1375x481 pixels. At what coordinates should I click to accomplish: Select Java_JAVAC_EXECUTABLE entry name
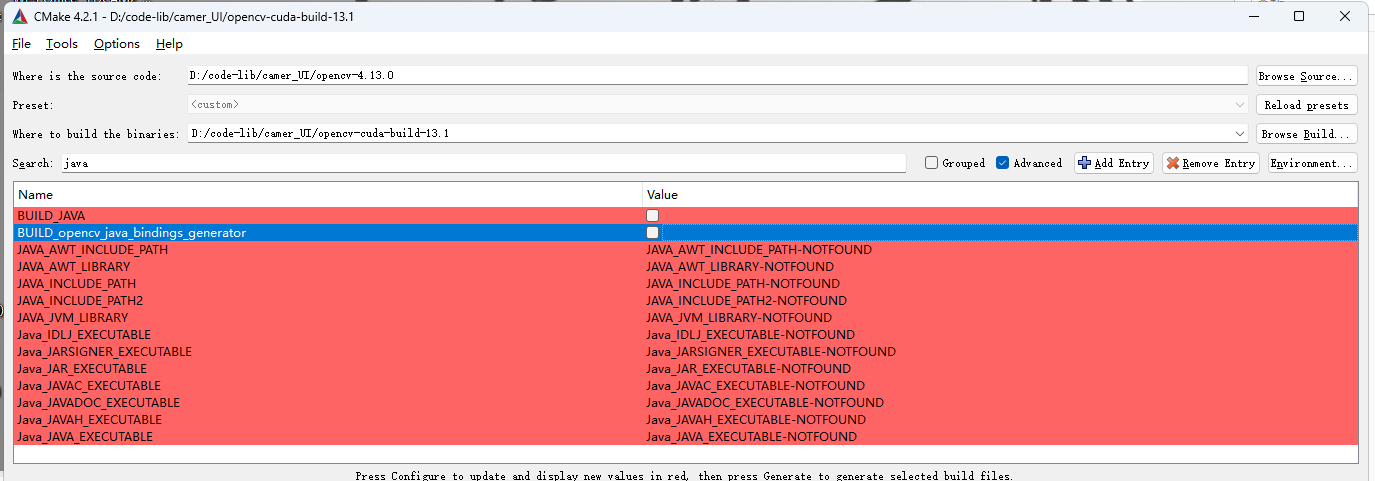pos(89,386)
